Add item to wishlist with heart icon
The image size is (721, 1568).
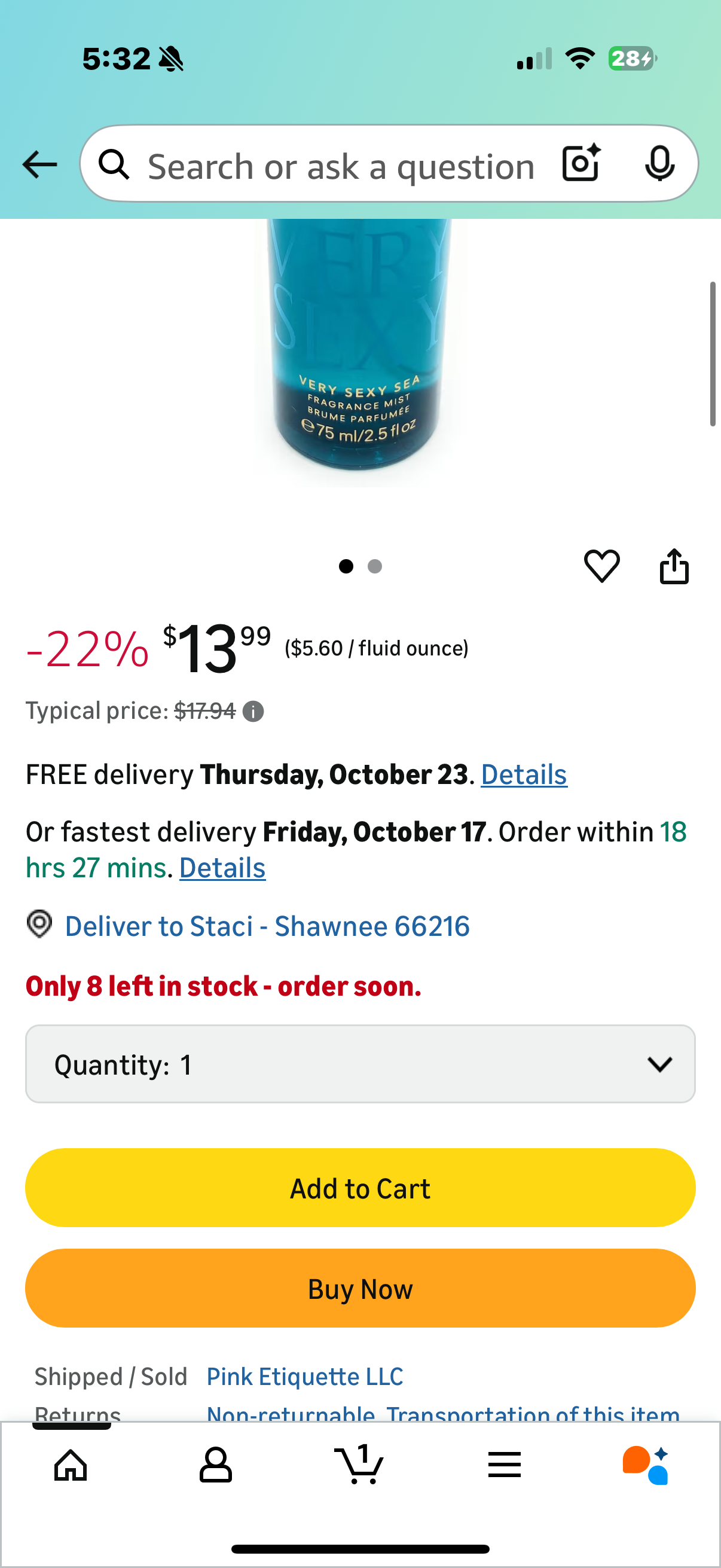(602, 566)
